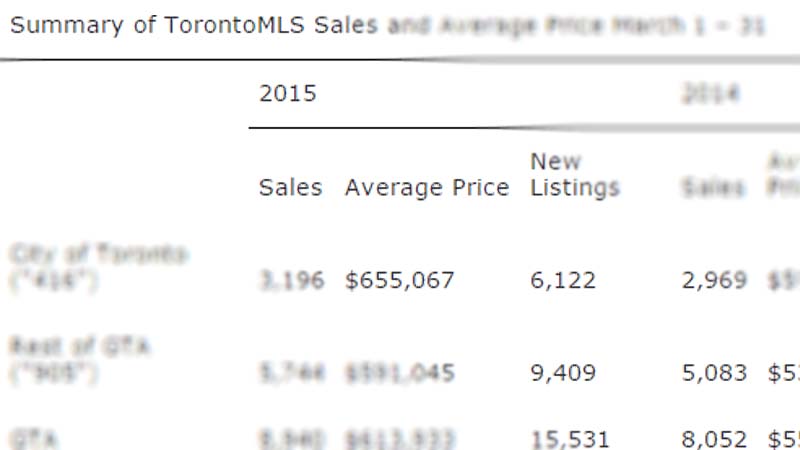The width and height of the screenshot is (800, 450).
Task: Click the blurred GTA row label
Action: 35,439
